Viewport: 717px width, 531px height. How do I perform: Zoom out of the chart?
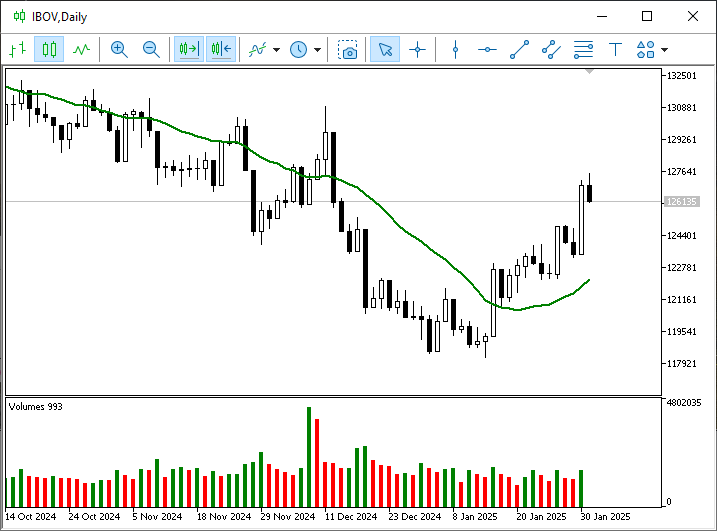pos(151,49)
